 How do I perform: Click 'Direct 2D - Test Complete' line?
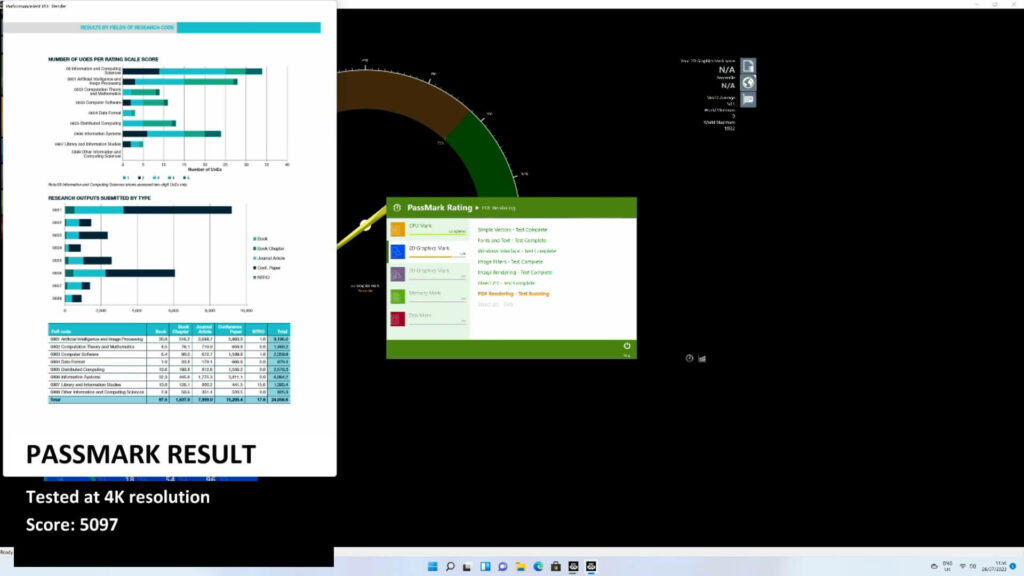[506, 283]
